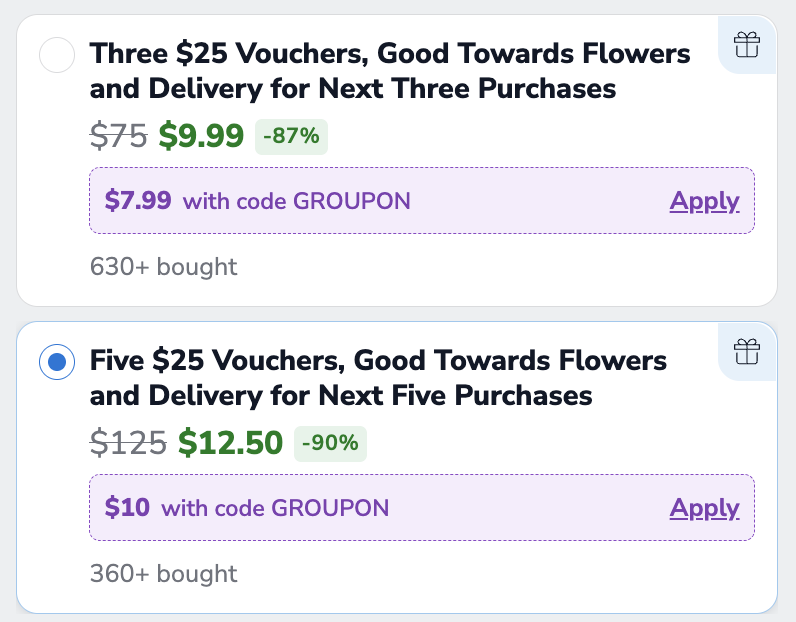
Task: Click the $10 promo price text
Action: click(x=127, y=508)
